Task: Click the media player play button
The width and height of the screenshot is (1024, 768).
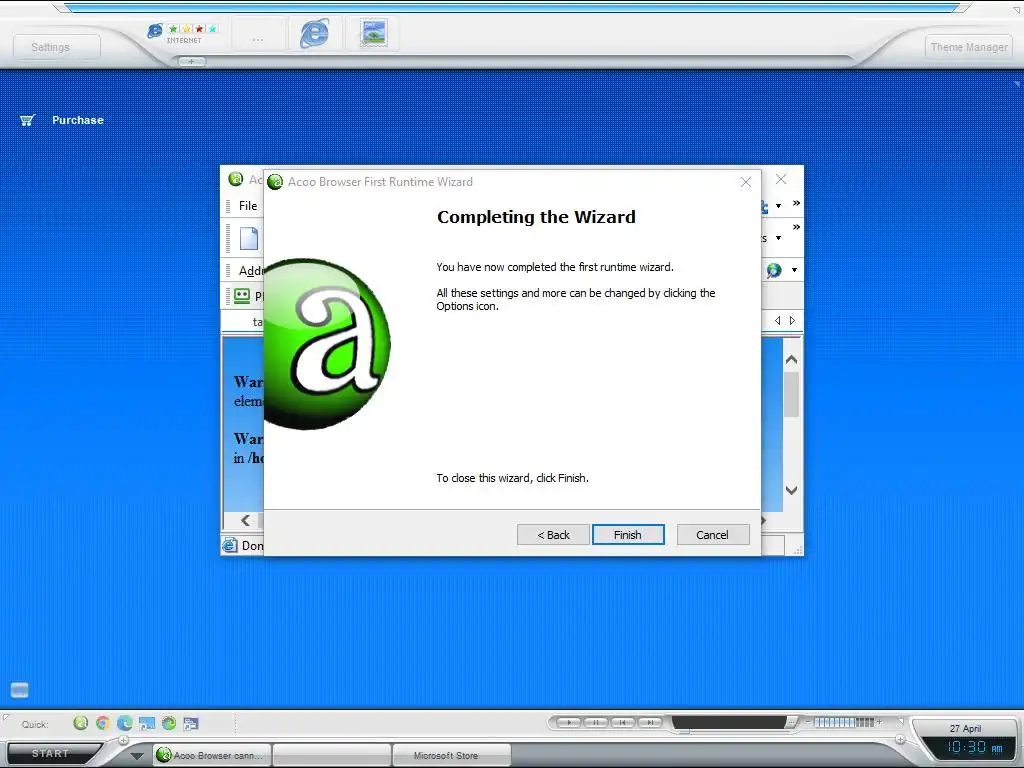Action: pyautogui.click(x=569, y=722)
